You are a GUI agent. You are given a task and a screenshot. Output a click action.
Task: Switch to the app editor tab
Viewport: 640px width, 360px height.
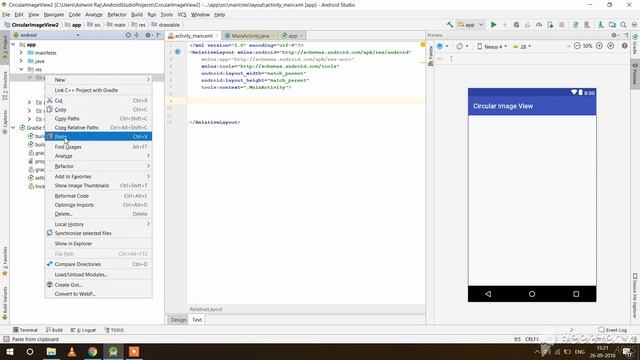click(292, 36)
